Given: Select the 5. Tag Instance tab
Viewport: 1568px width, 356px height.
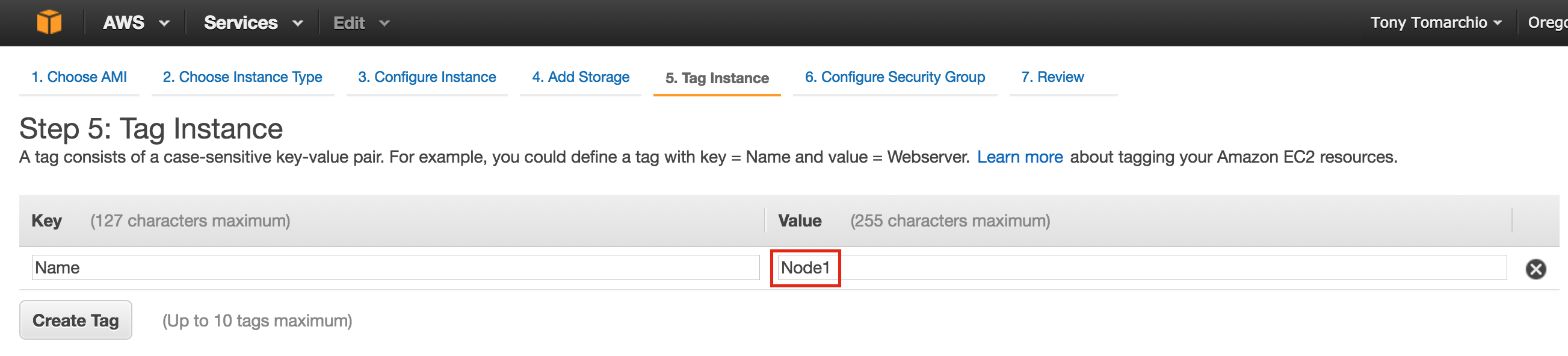Looking at the screenshot, I should [717, 78].
